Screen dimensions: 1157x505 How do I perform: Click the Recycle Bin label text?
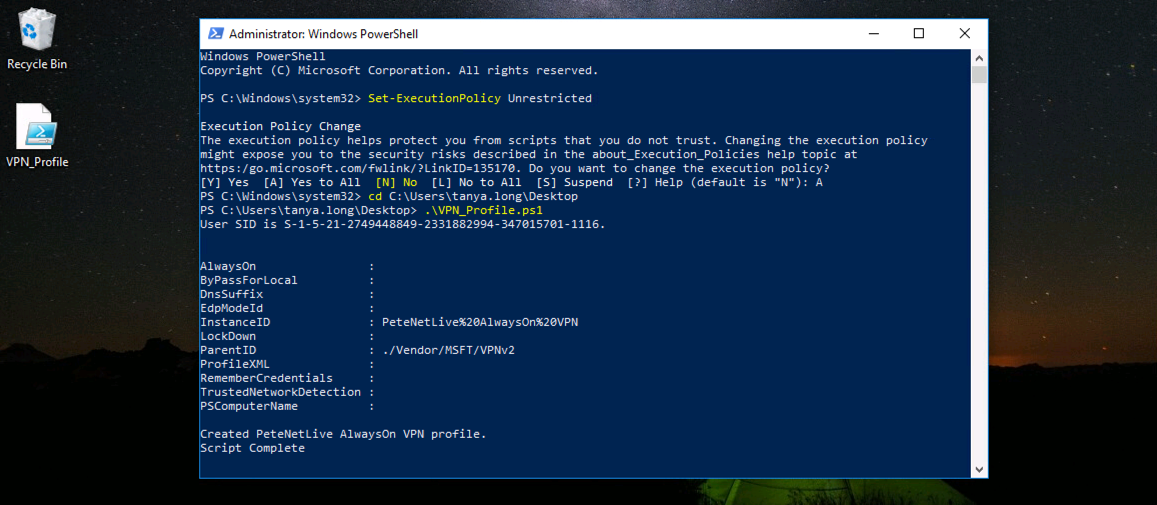coord(37,64)
